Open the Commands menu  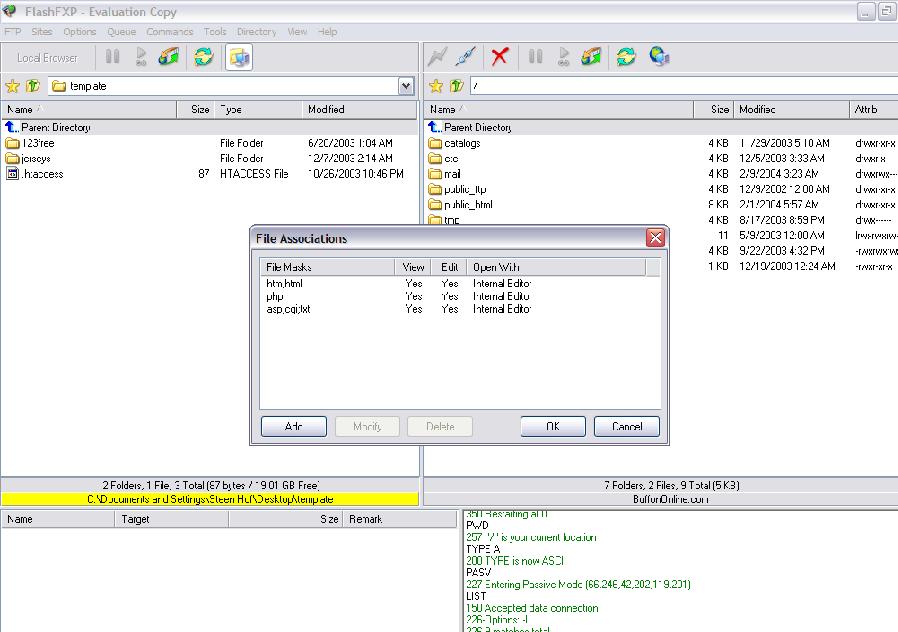(169, 32)
